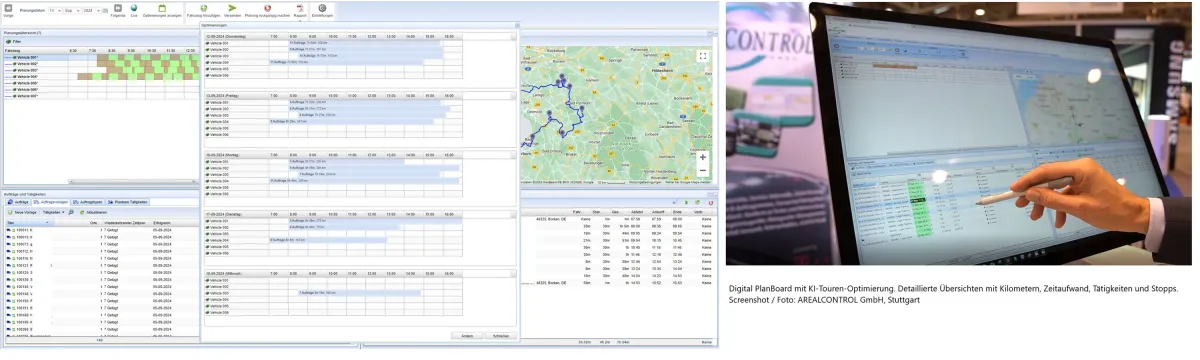Click the 16-09-2024 (Montag) header
The image size is (1200, 360).
click(x=224, y=155)
